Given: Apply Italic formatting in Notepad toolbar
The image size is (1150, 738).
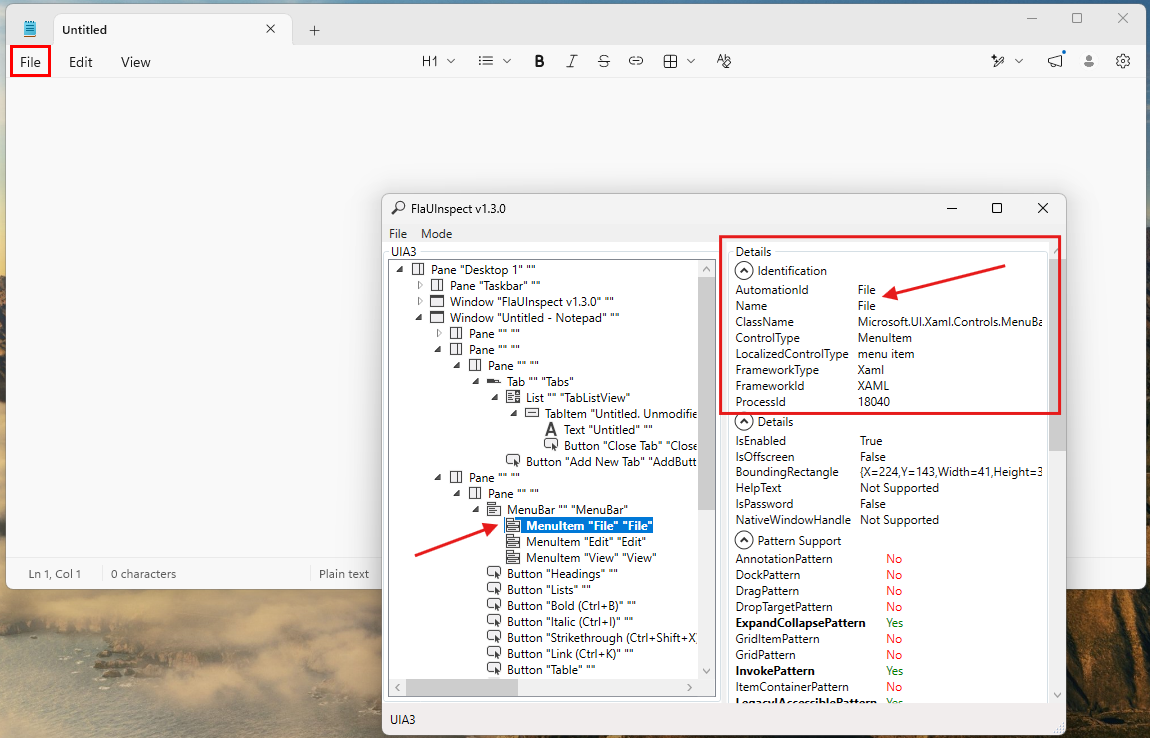Looking at the screenshot, I should pos(571,61).
